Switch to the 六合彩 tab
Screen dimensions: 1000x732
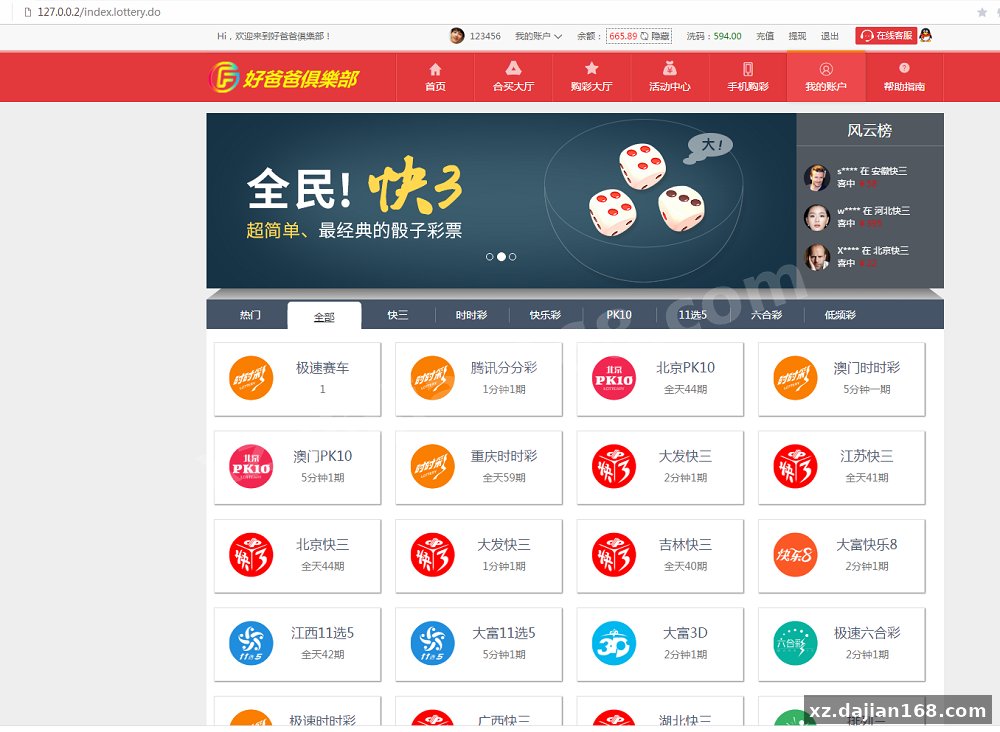[x=767, y=315]
